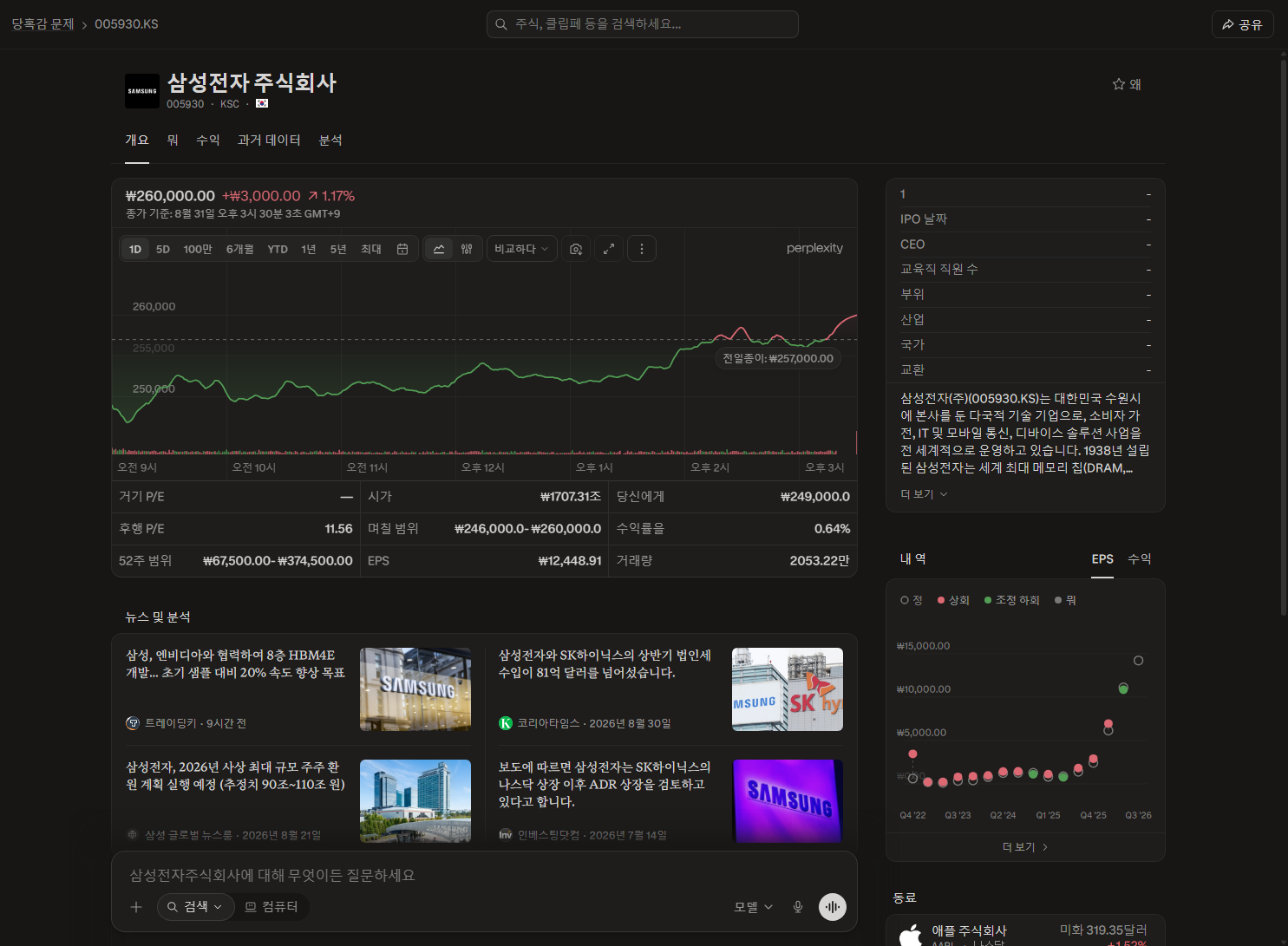This screenshot has width=1288, height=946.
Task: Click the EPS value ₩12,448.91
Action: click(570, 561)
